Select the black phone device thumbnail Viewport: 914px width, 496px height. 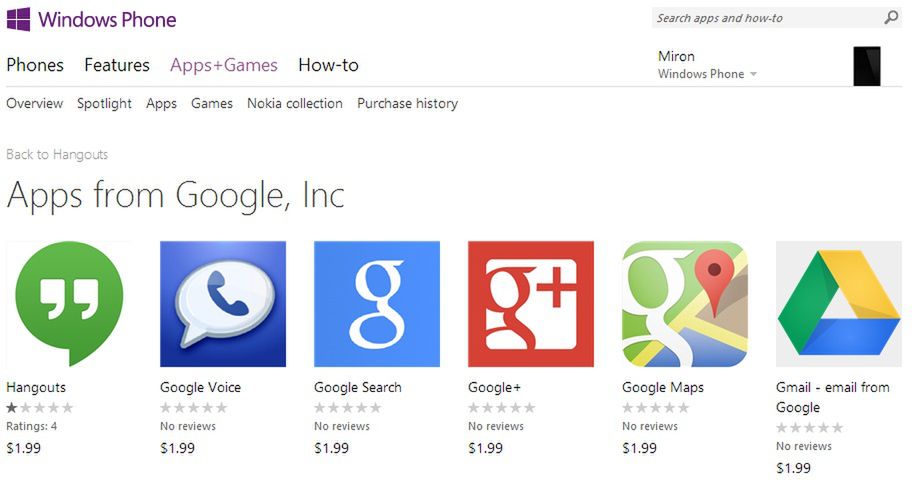pyautogui.click(x=867, y=66)
